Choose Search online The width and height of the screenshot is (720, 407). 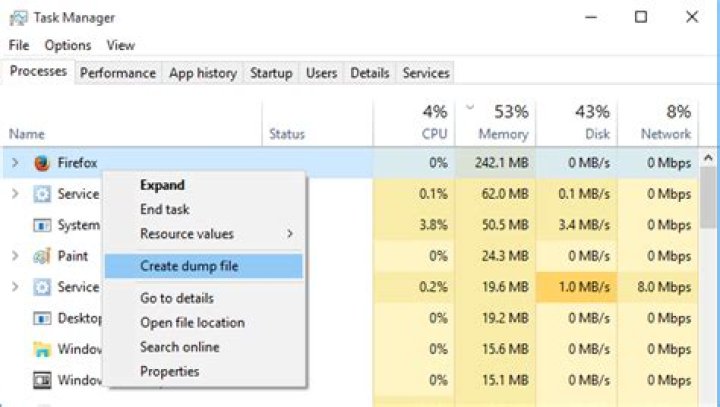click(180, 347)
